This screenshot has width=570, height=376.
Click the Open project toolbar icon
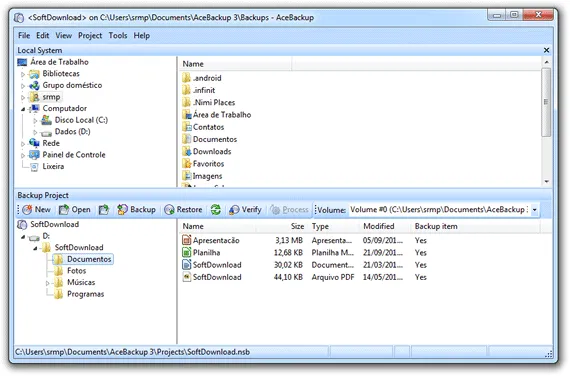[64, 210]
